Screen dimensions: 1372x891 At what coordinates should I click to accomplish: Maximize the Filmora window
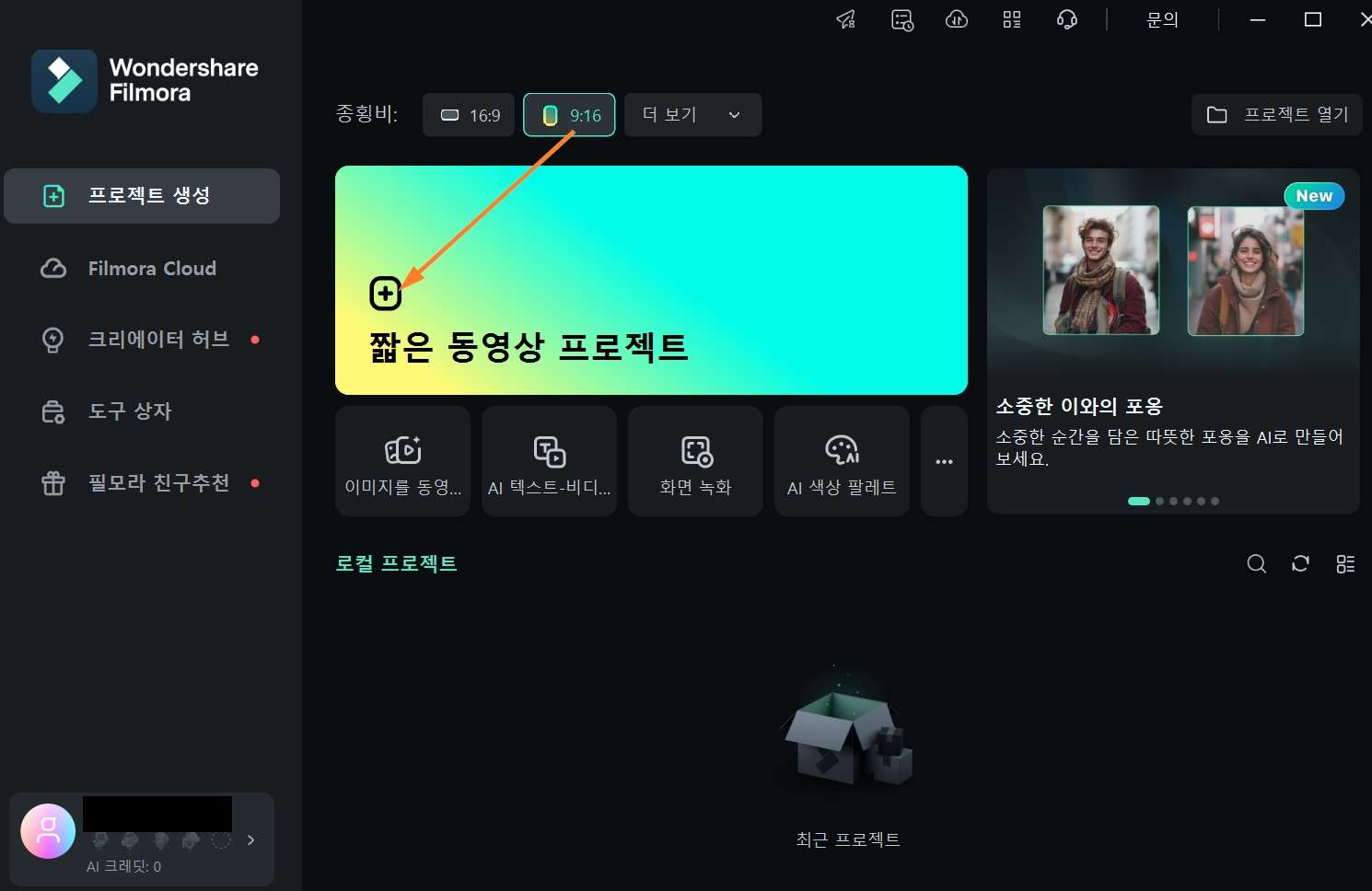point(1313,19)
